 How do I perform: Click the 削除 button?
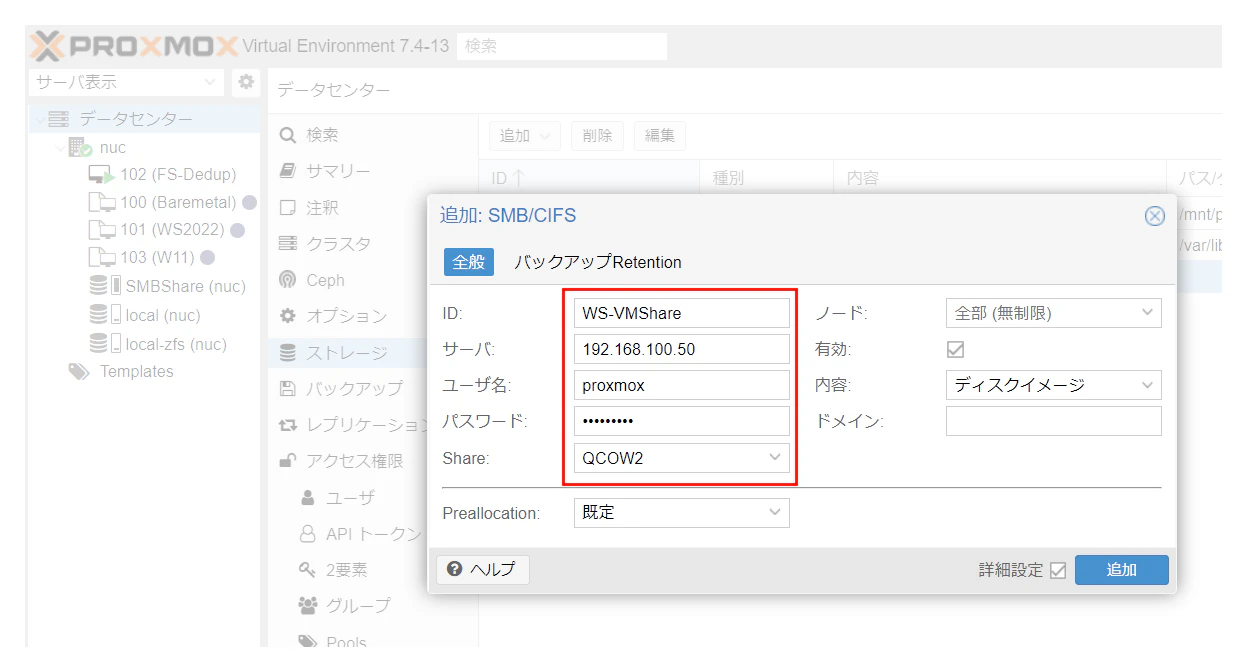tap(597, 136)
